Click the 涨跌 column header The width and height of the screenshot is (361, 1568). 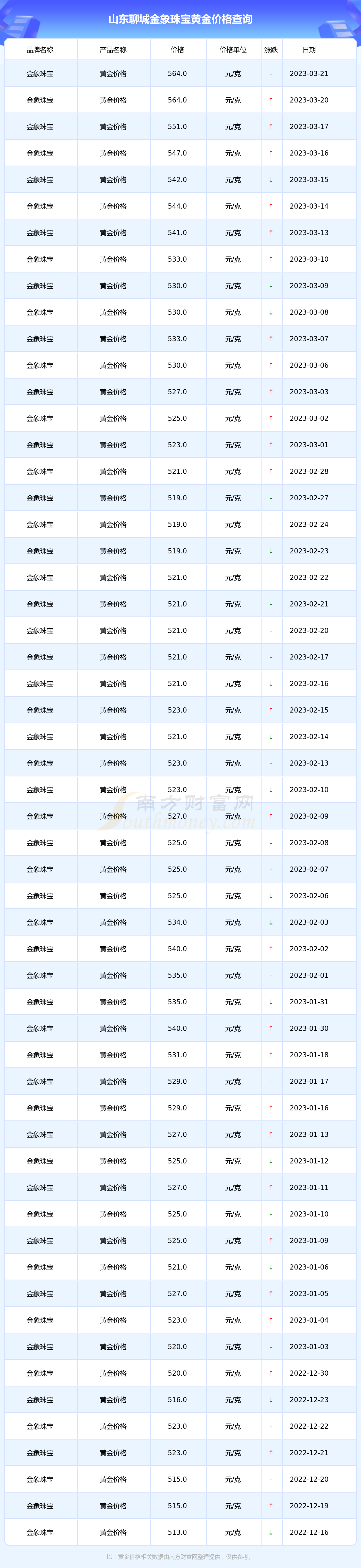tap(271, 50)
